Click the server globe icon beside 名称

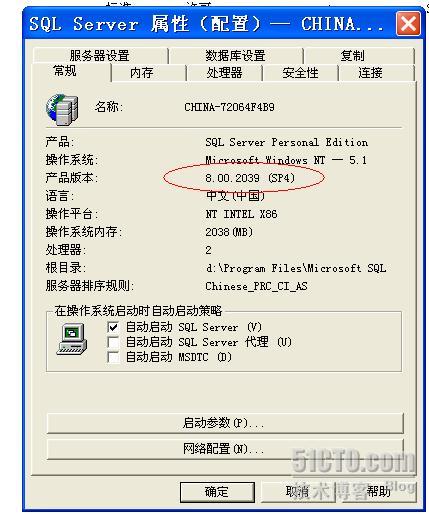click(62, 109)
